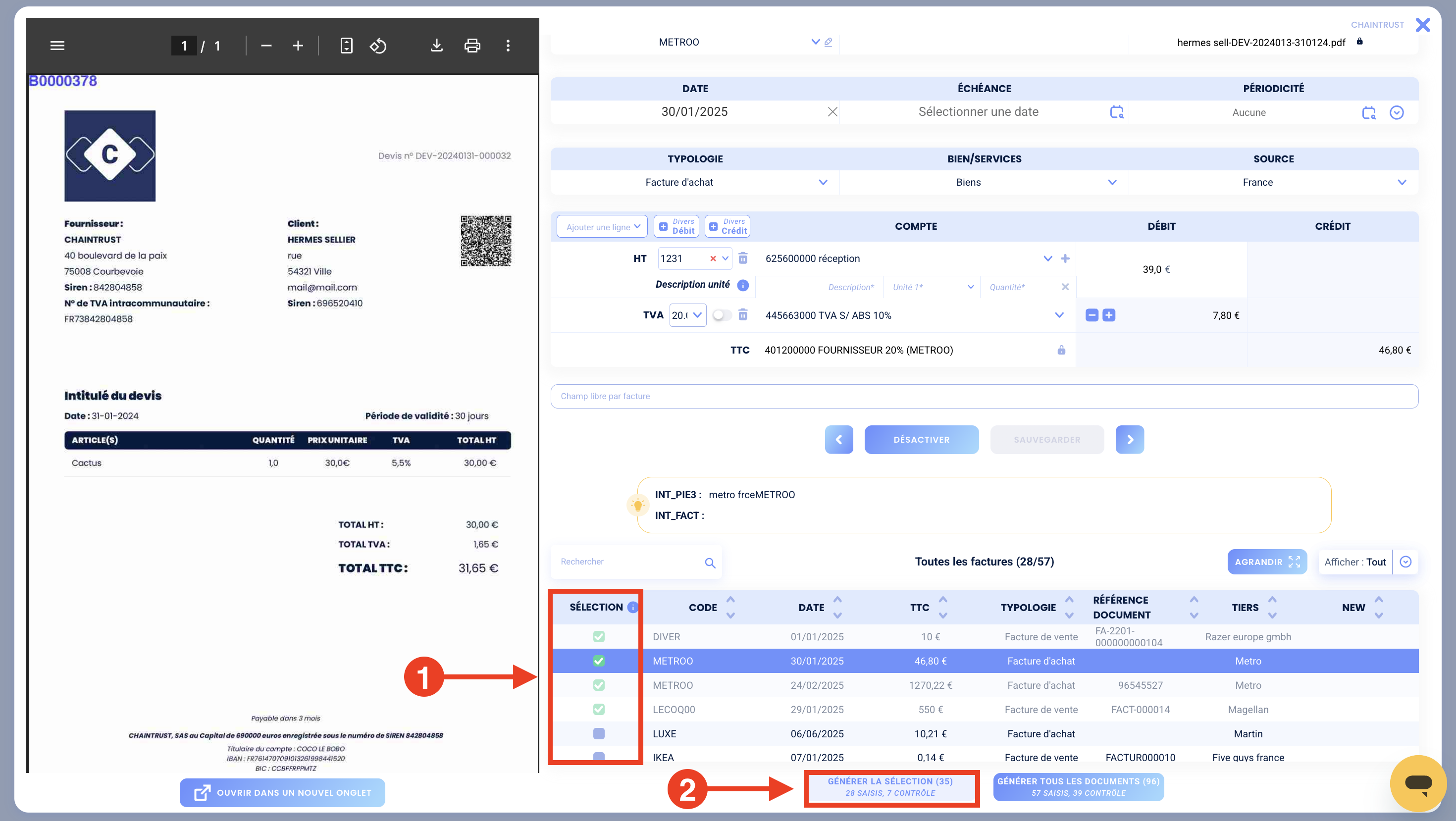1456x821 pixels.
Task: Expand the TVA rate 20 dropdown
Action: (x=697, y=315)
